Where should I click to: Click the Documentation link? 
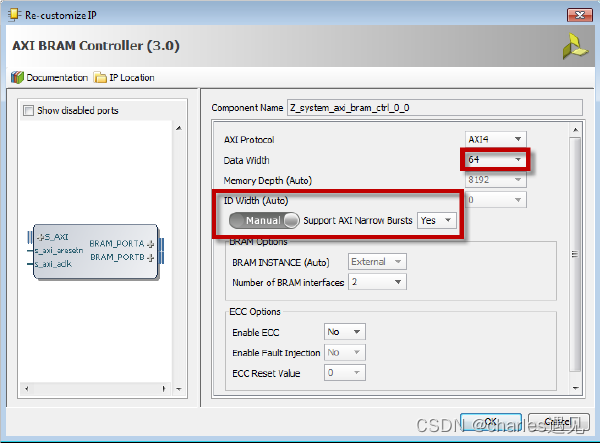point(57,78)
